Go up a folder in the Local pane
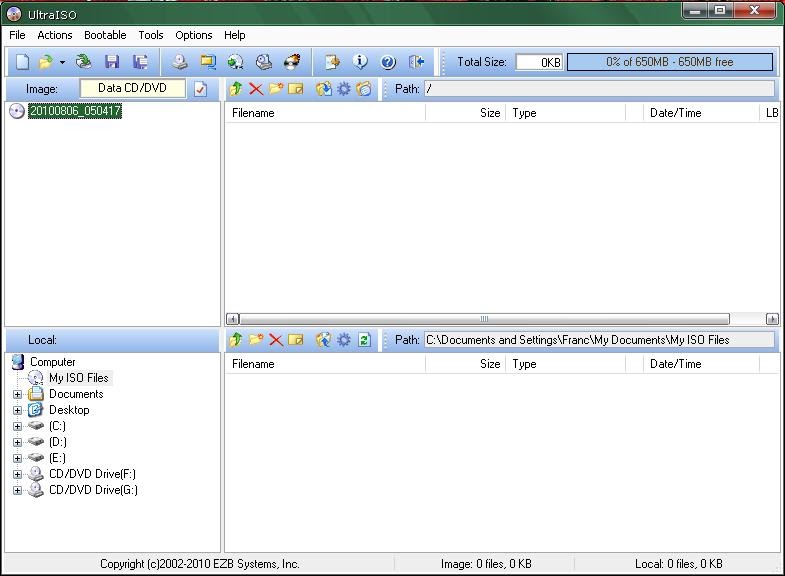This screenshot has height=576, width=785. 236,340
